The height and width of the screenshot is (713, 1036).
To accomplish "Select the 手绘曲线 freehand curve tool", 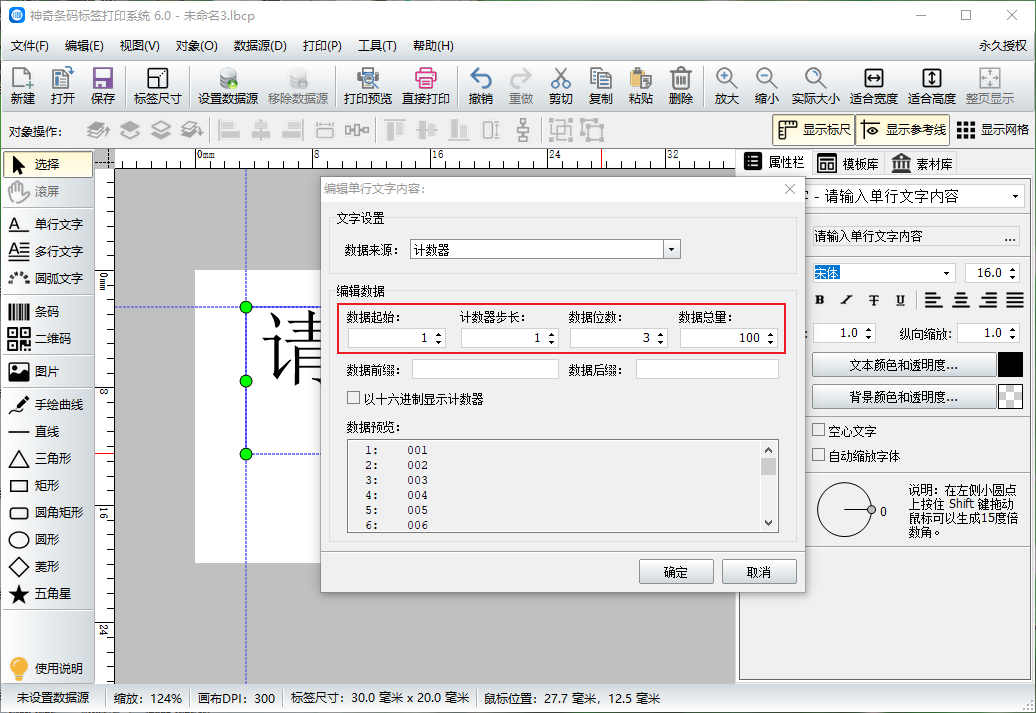I will coord(48,404).
